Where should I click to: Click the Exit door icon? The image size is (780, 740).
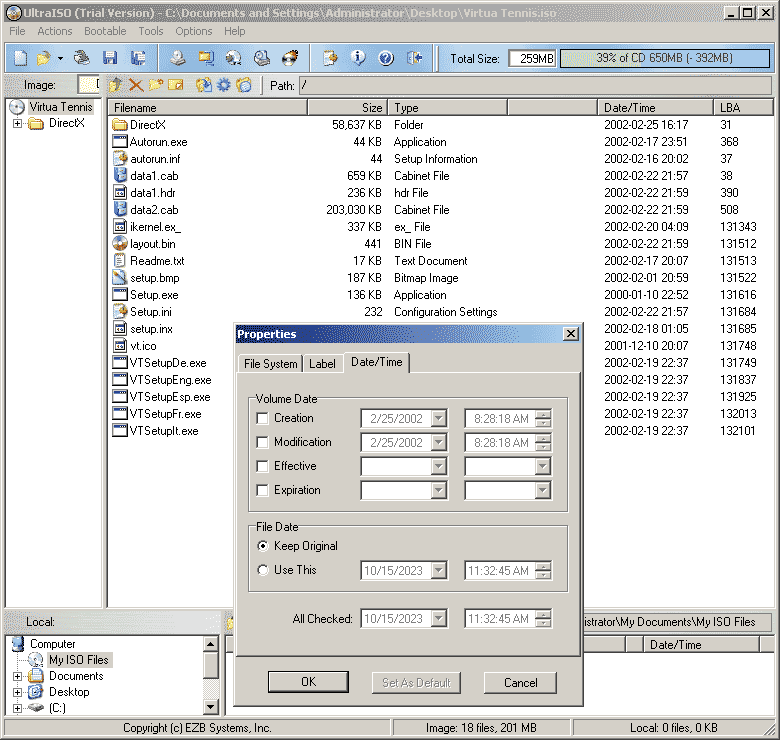pos(414,58)
